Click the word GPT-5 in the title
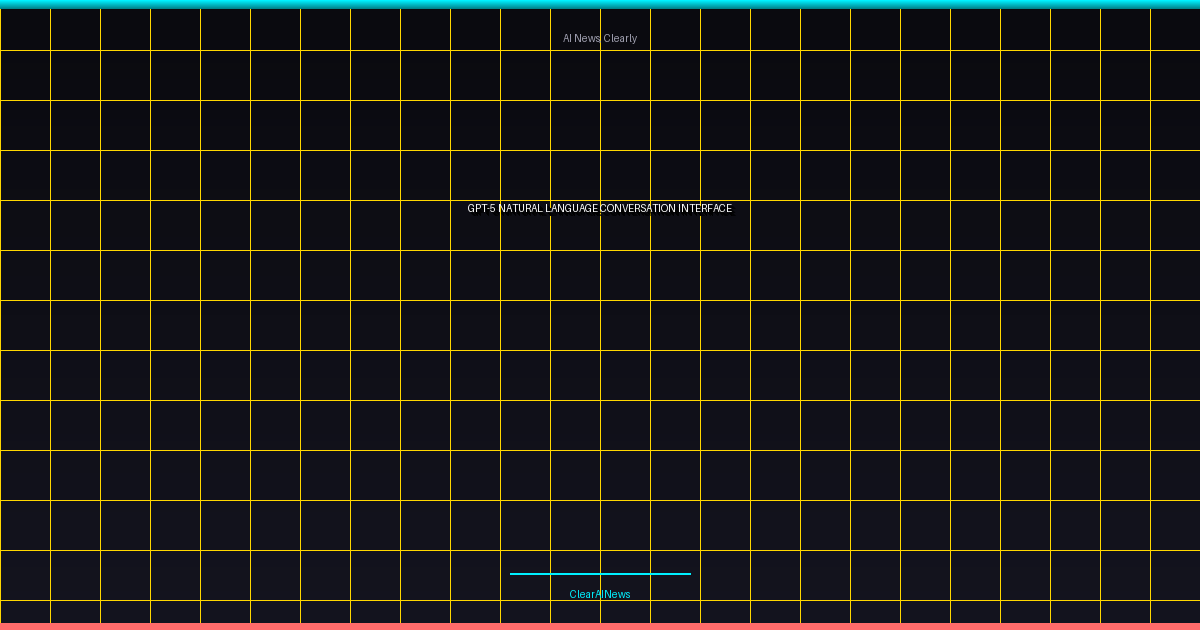 (481, 208)
